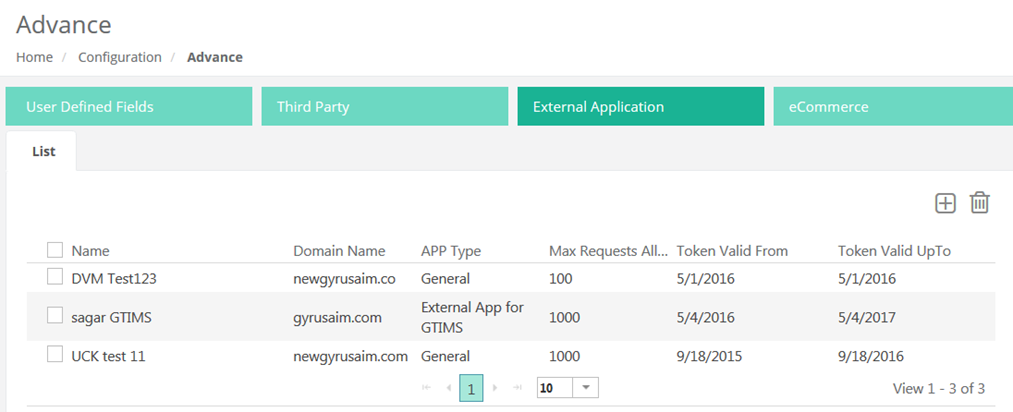
Task: Toggle checkbox for UCK test 11
Action: point(55,354)
